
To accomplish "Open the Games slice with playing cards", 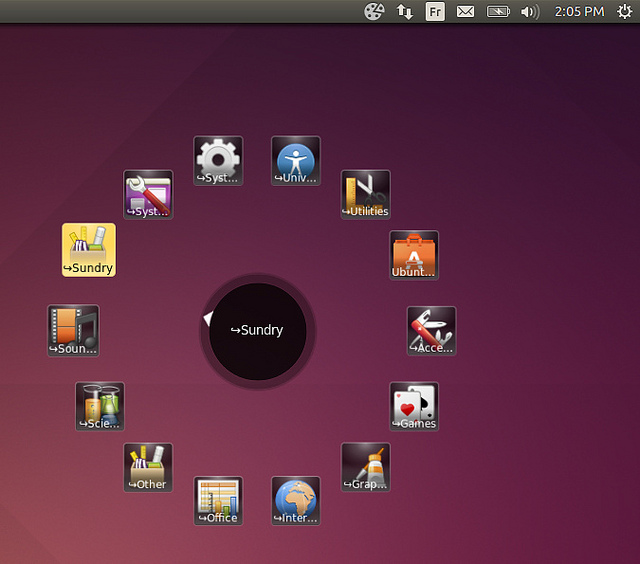I will (414, 406).
